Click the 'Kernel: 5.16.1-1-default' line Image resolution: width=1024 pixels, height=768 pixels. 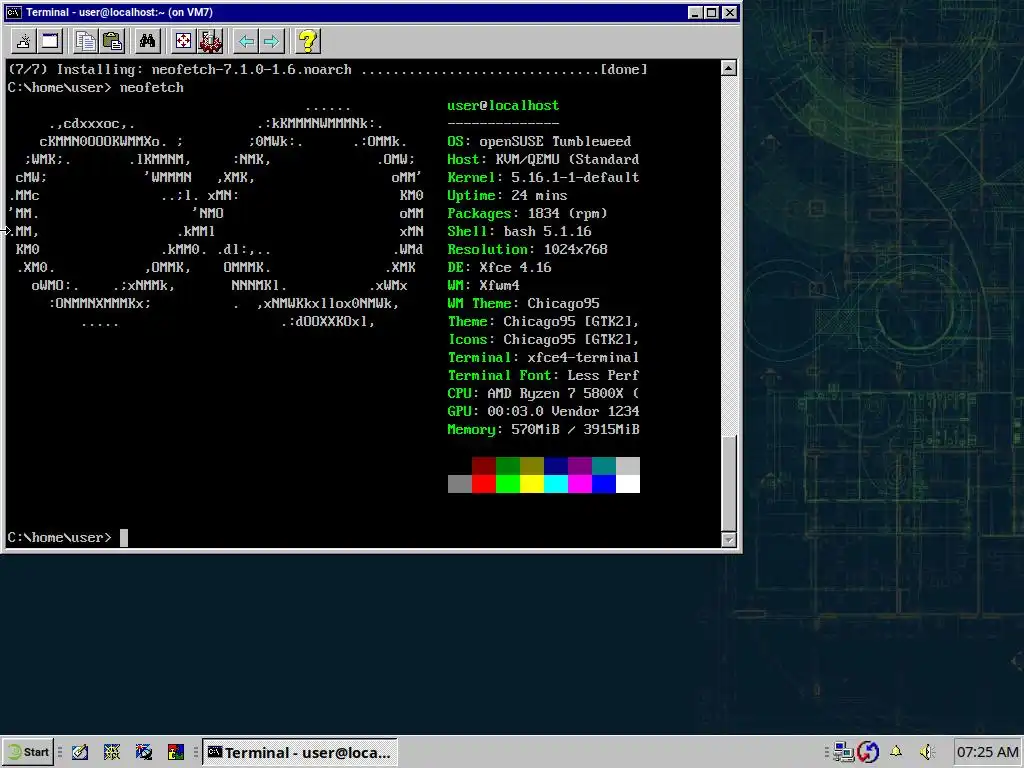coord(543,178)
